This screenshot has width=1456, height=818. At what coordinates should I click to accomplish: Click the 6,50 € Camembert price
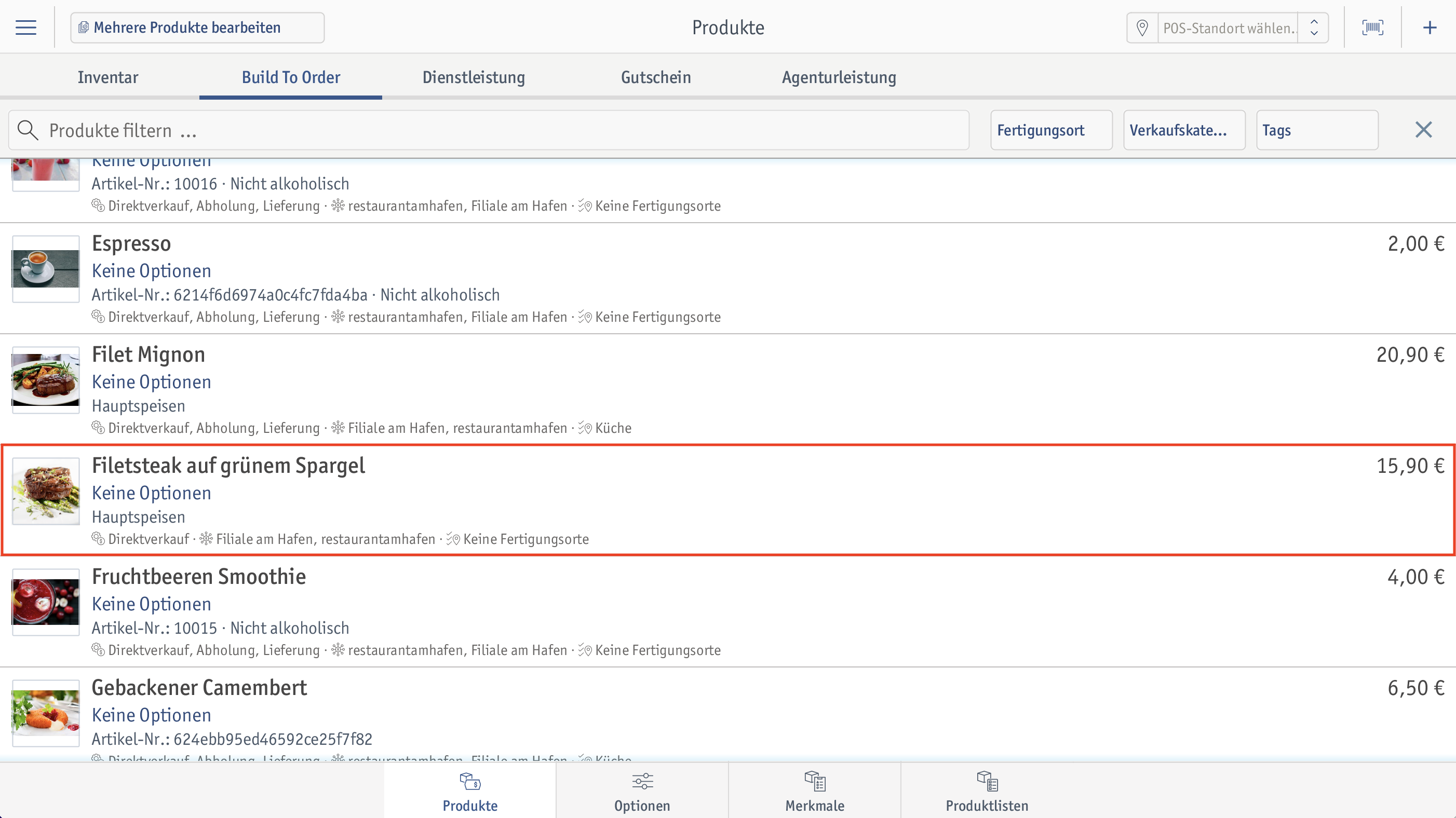(1416, 688)
